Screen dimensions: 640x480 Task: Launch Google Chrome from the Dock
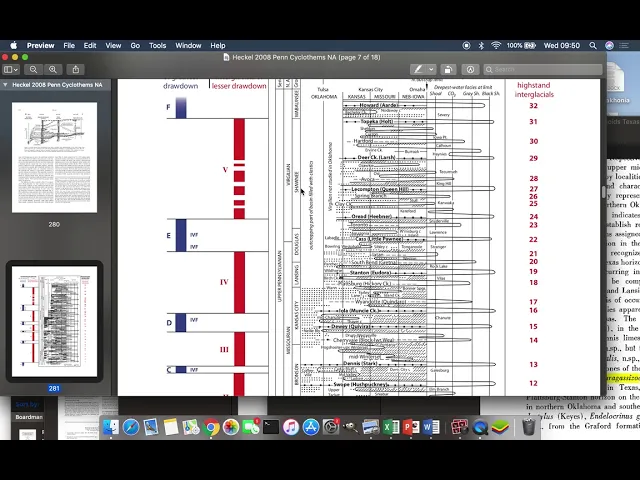(x=211, y=427)
